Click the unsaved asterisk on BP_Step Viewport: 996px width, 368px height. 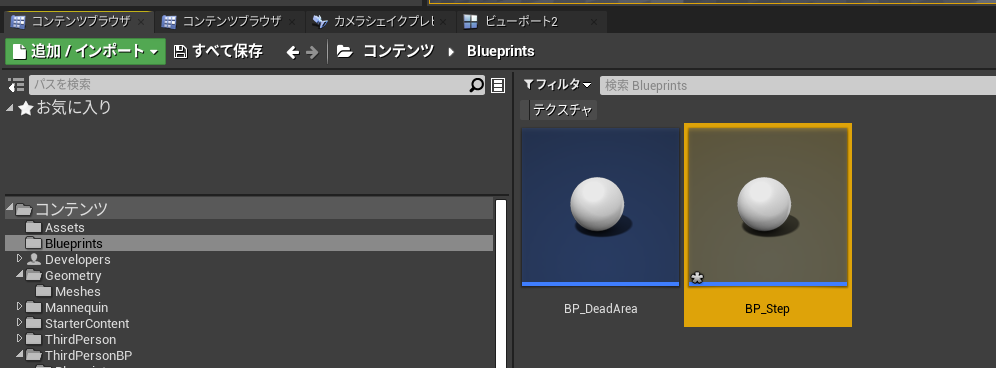point(697,278)
